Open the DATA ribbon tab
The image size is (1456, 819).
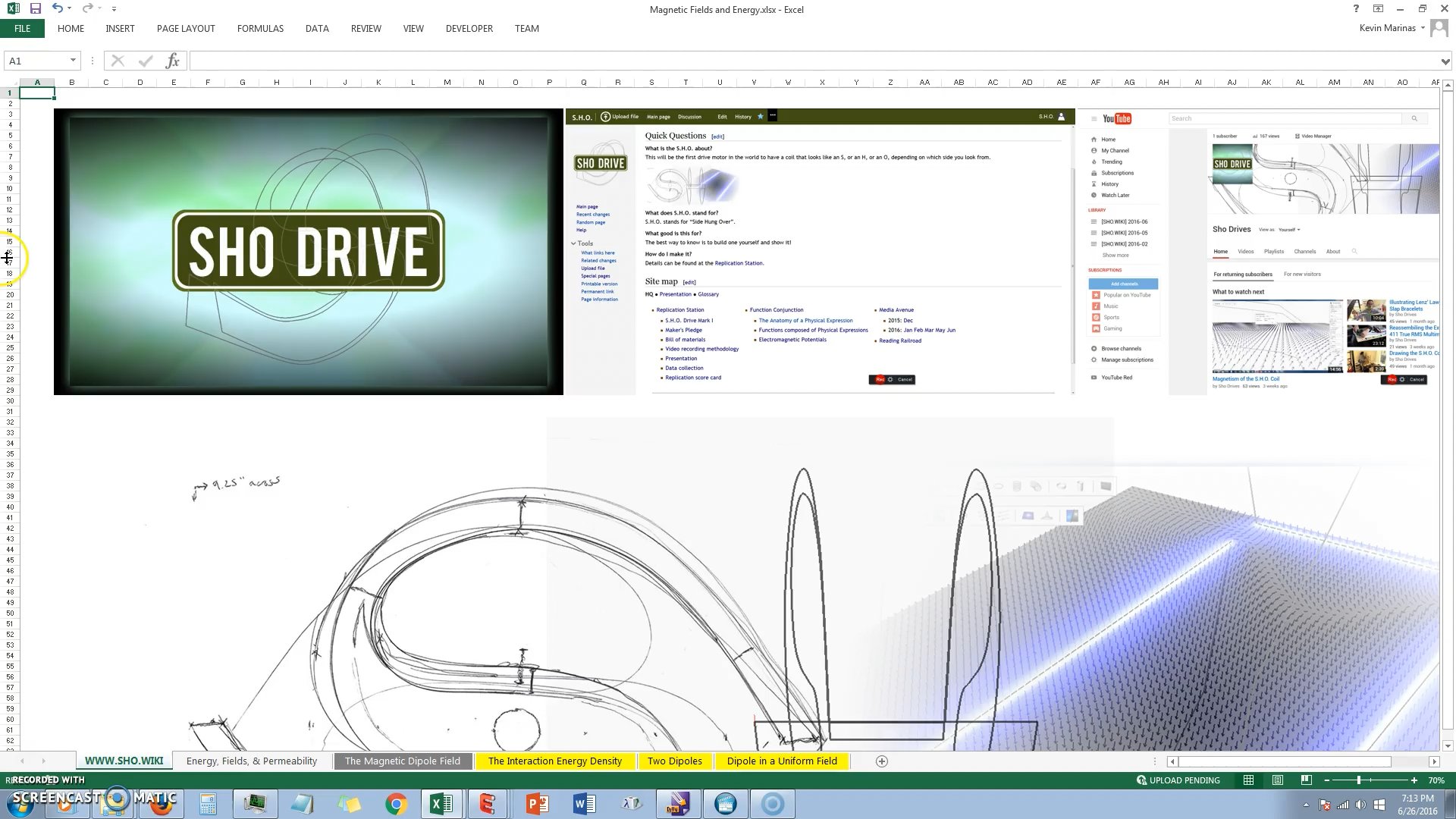(317, 29)
